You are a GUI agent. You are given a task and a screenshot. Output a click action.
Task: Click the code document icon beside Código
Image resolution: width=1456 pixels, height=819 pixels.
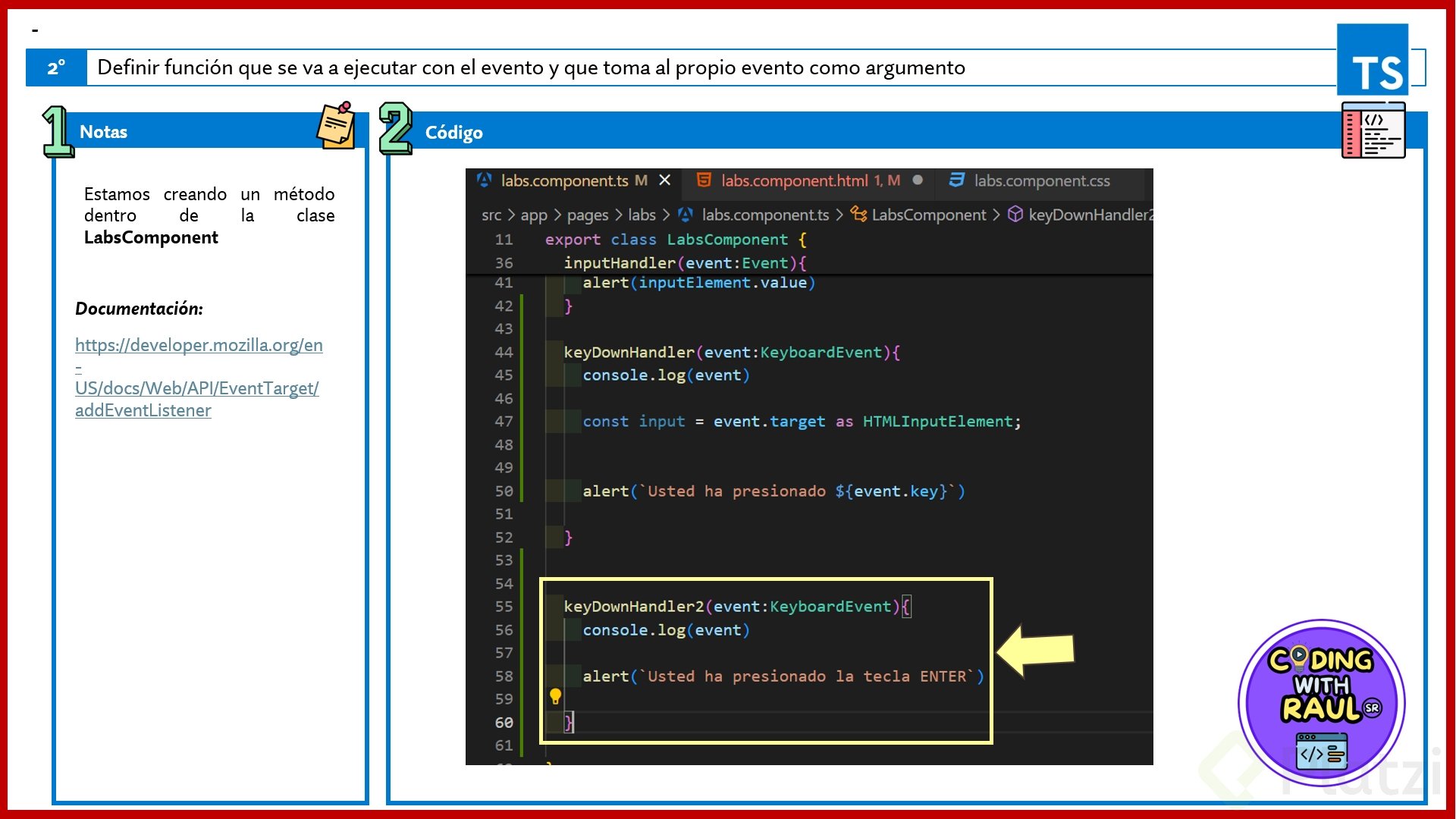1373,130
